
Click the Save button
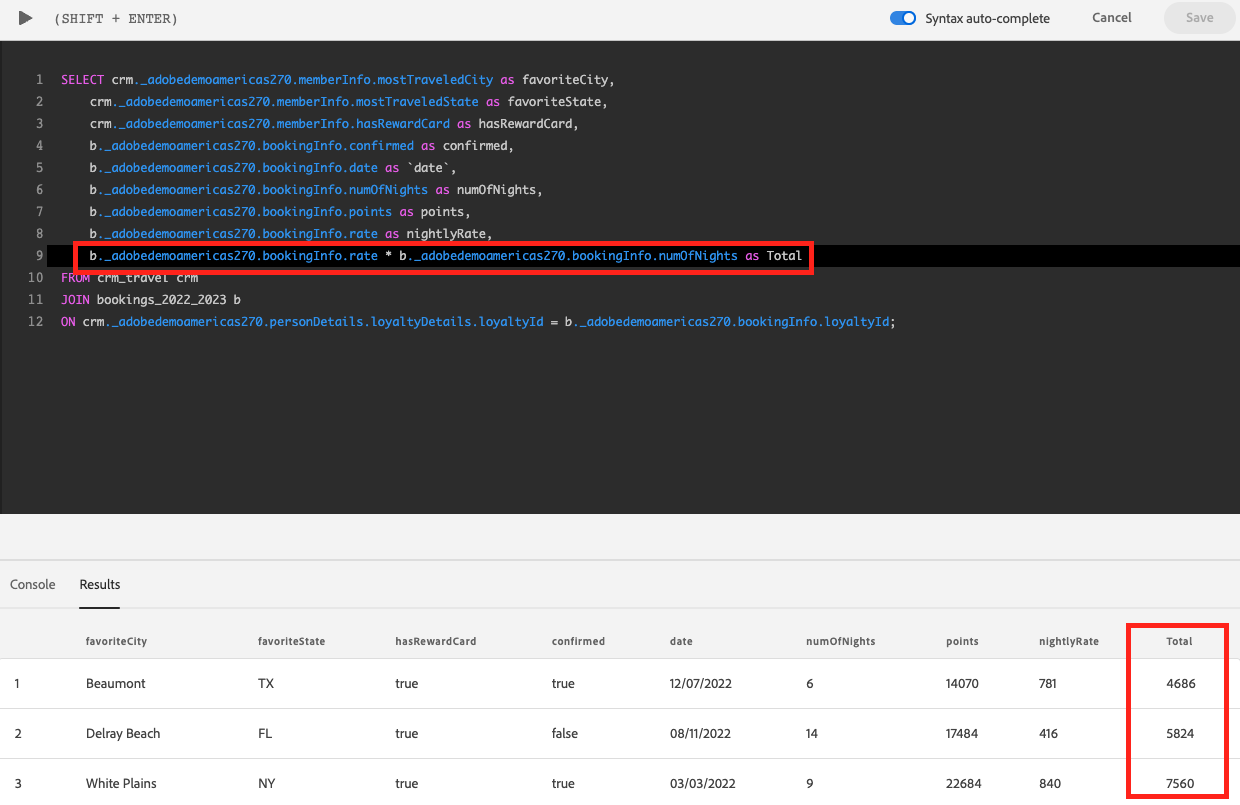coord(1199,18)
